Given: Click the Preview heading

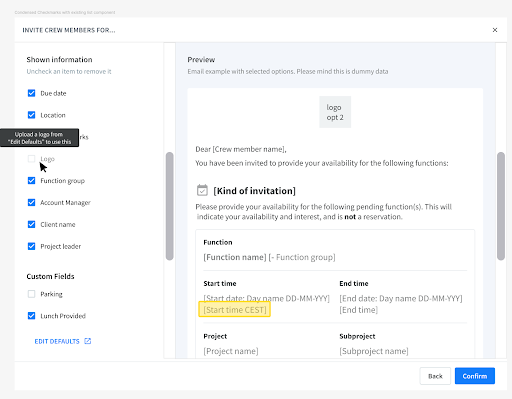Looking at the screenshot, I should coord(201,60).
